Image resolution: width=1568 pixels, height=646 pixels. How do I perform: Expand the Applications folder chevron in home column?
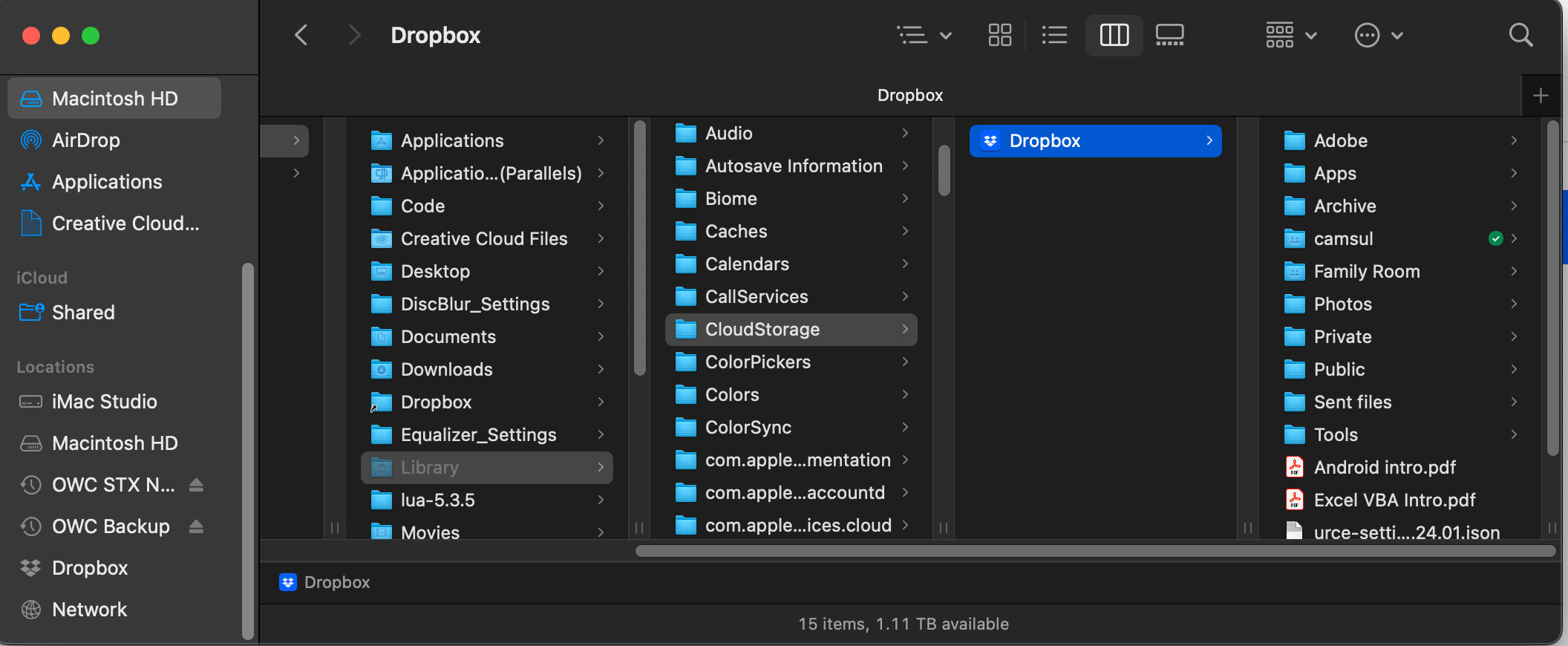601,140
